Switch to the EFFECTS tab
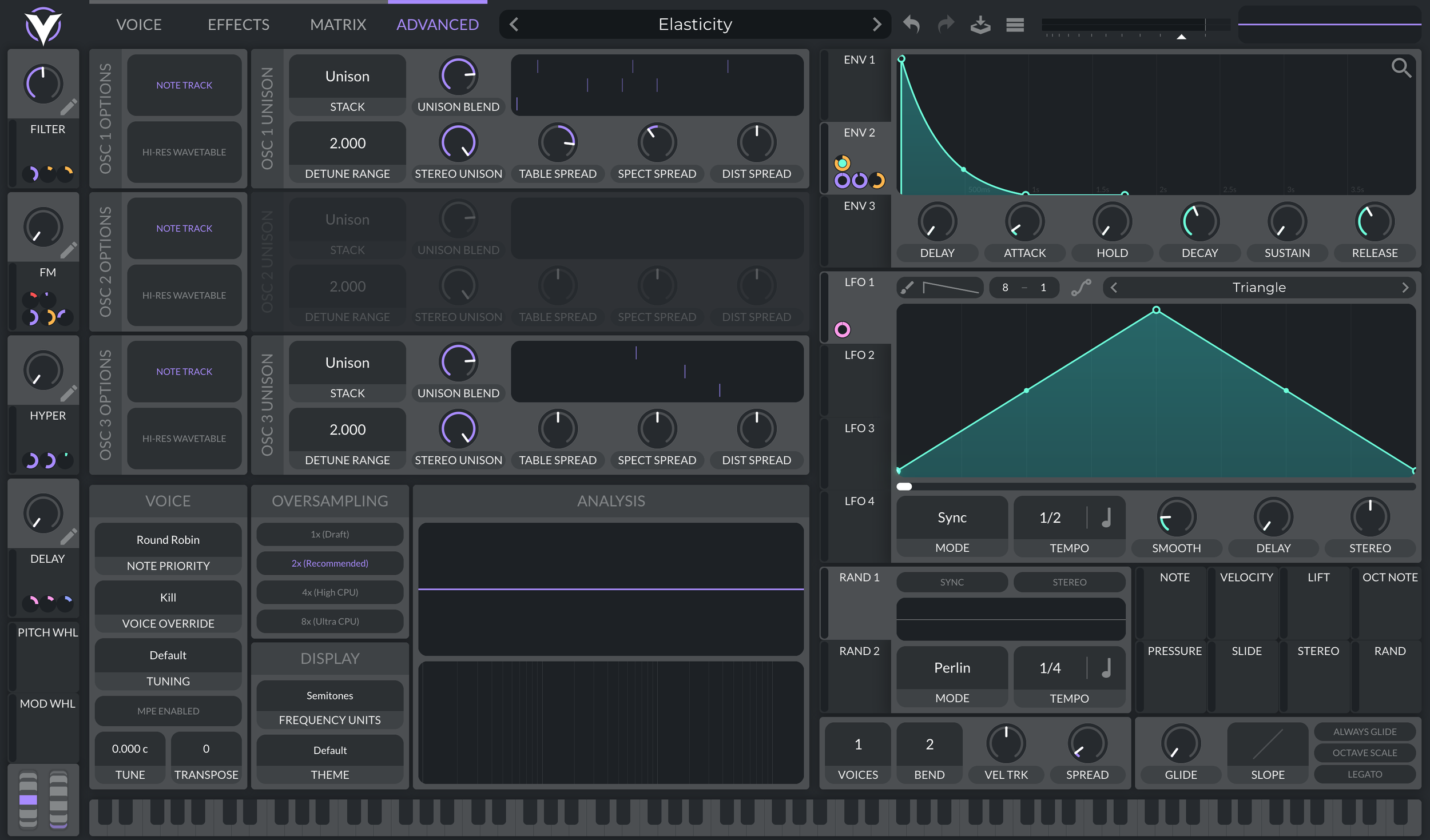1430x840 pixels. 238,25
